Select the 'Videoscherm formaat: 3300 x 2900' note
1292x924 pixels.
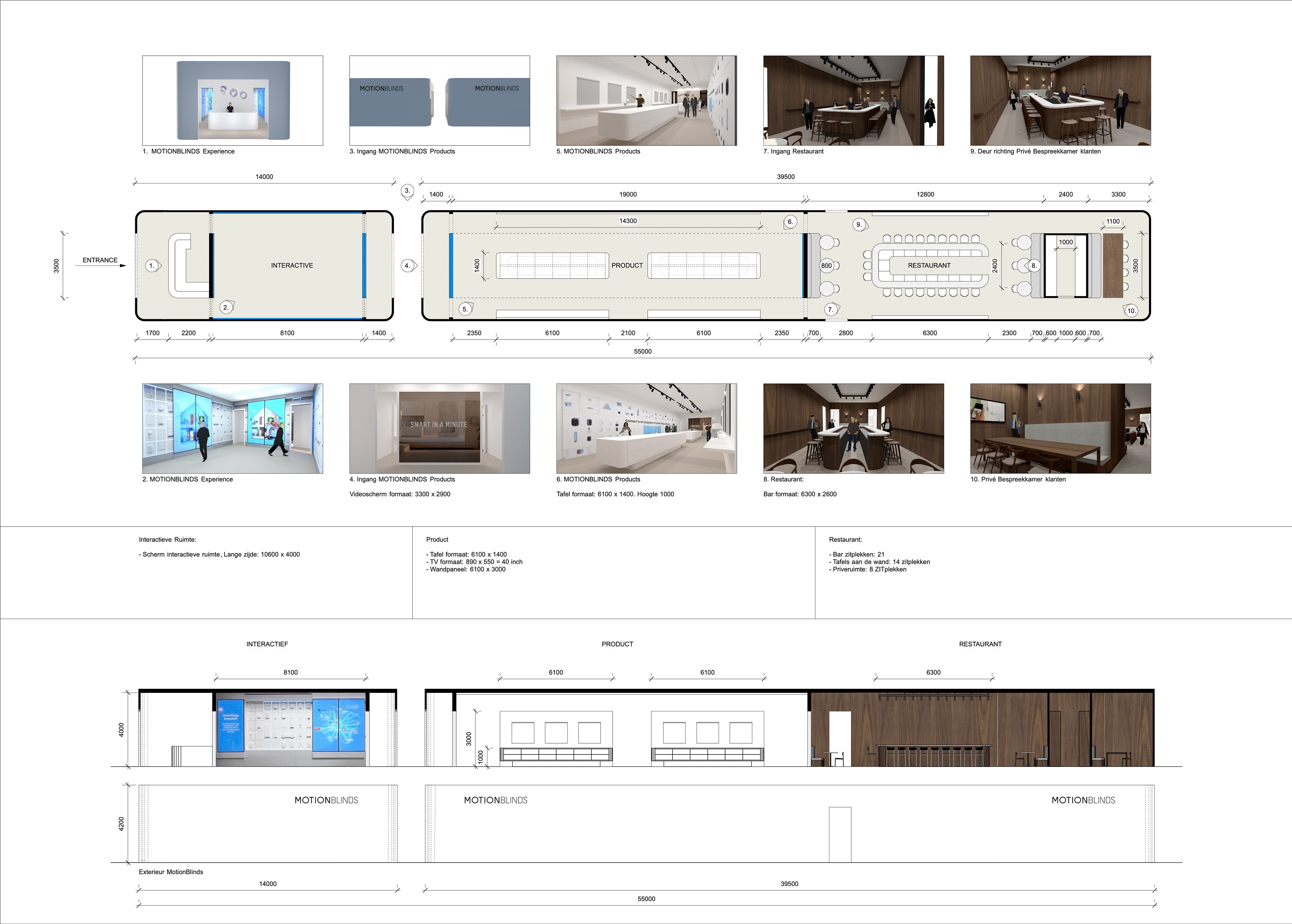(x=400, y=494)
